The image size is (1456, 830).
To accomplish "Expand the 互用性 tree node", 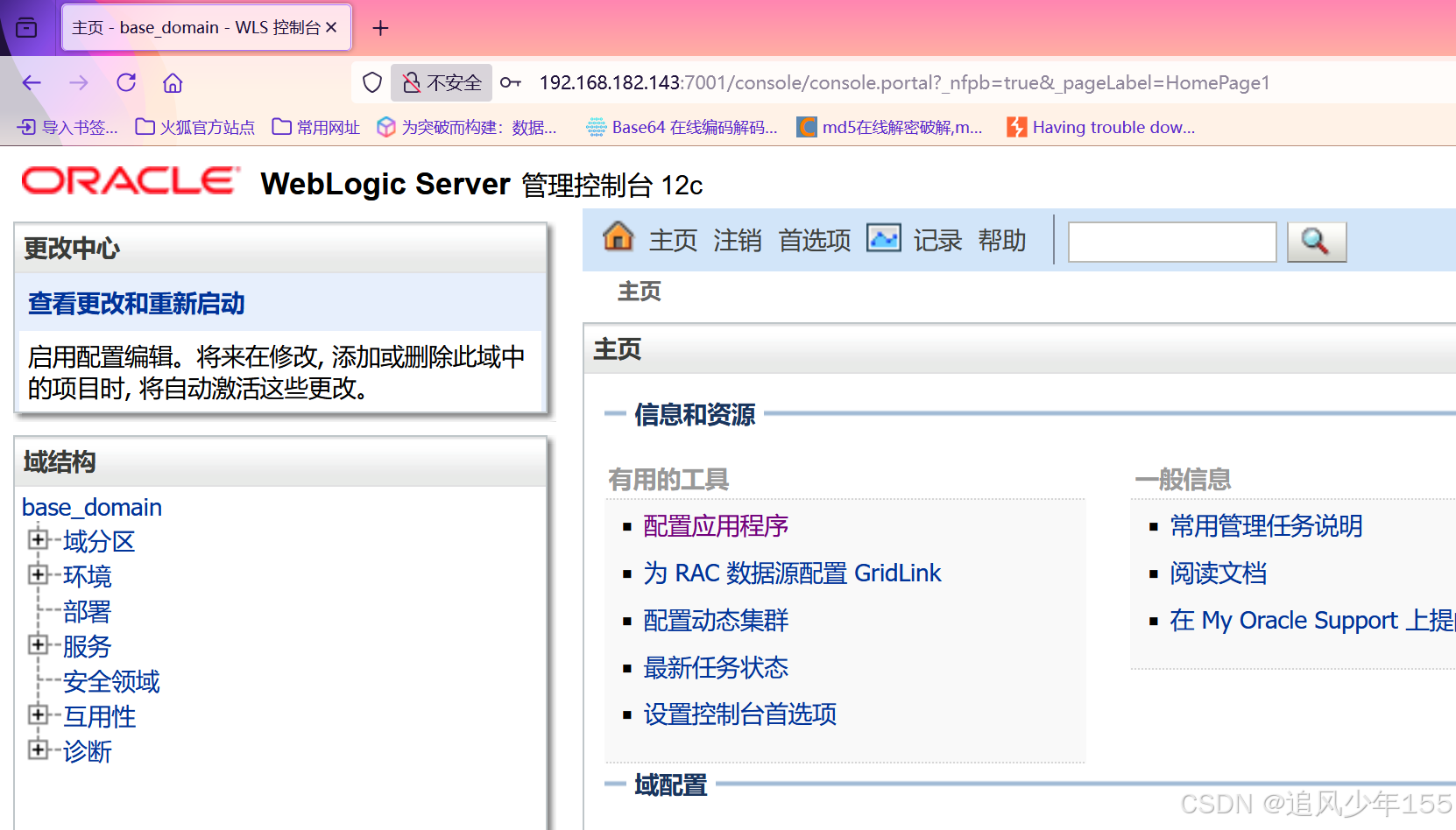I will [38, 714].
